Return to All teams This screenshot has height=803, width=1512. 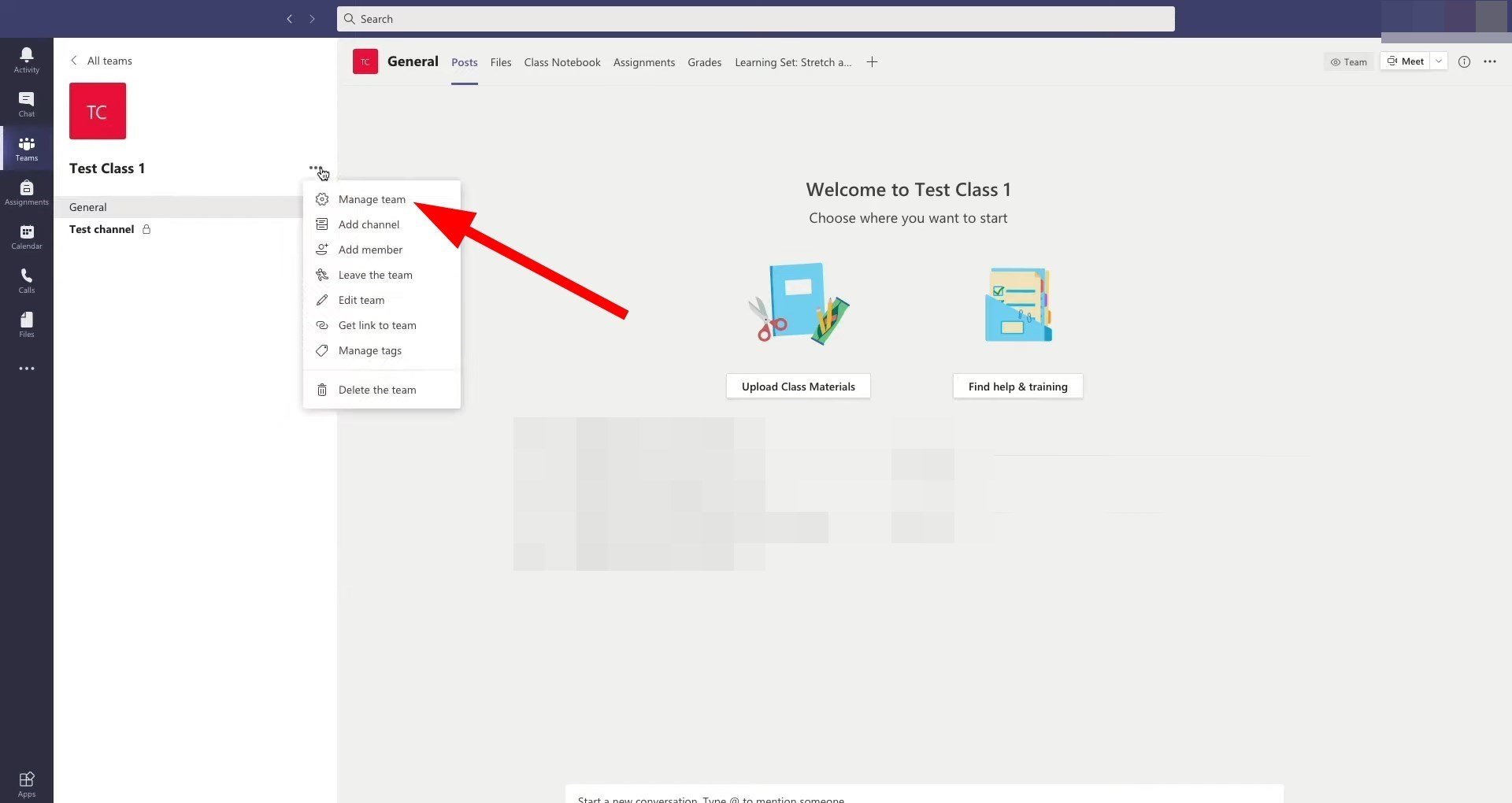click(x=101, y=61)
